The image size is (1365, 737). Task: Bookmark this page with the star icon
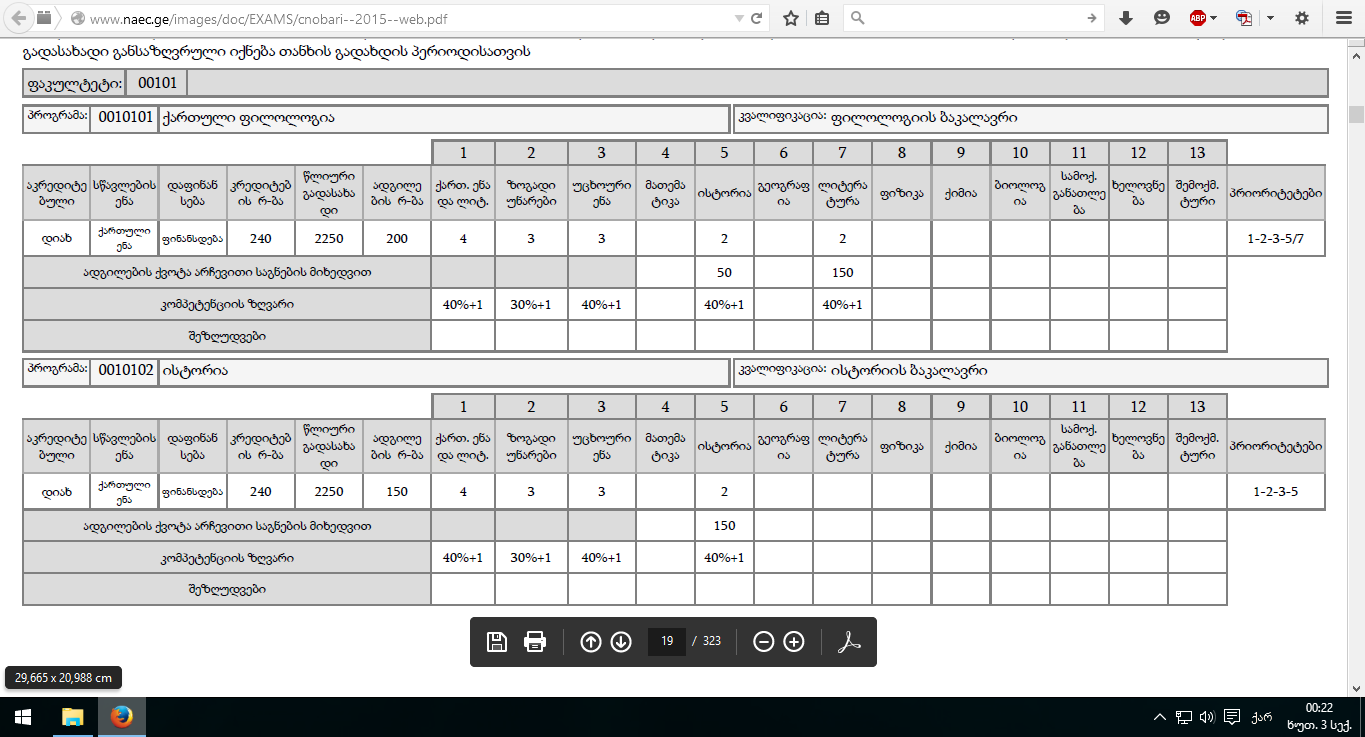tap(791, 18)
